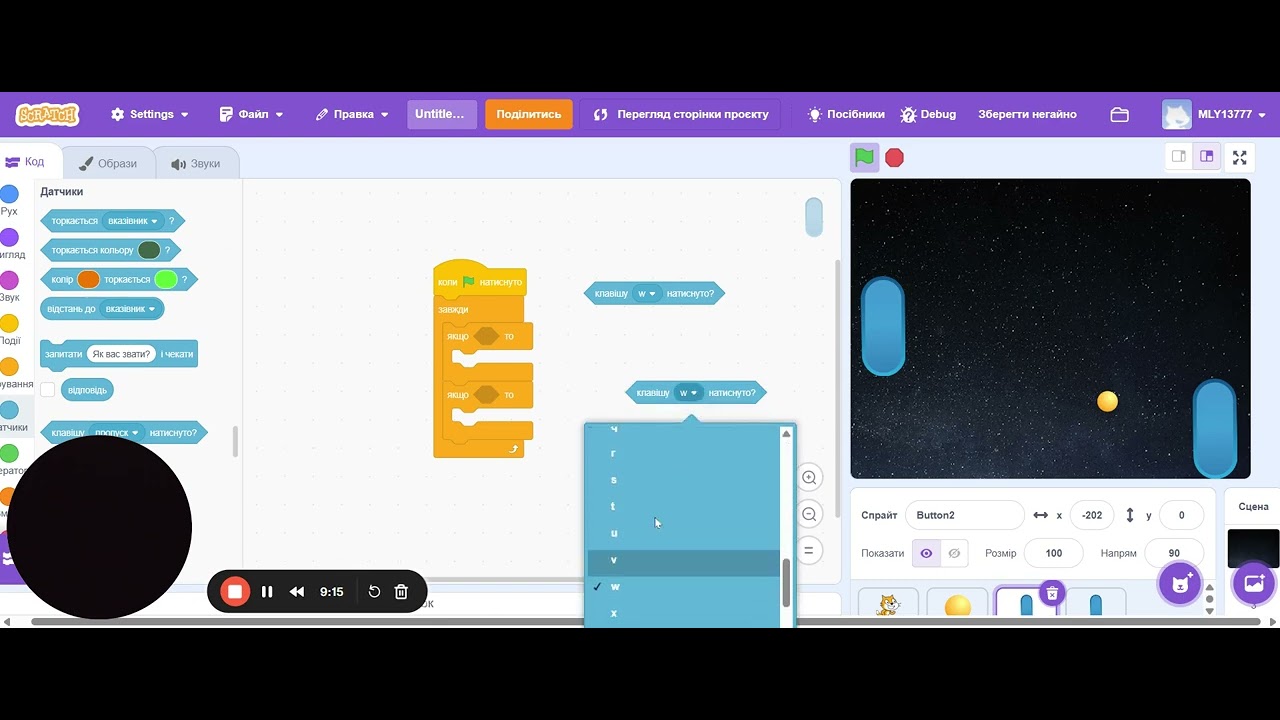Edit the Untitled project name field
The height and width of the screenshot is (720, 1280).
441,114
